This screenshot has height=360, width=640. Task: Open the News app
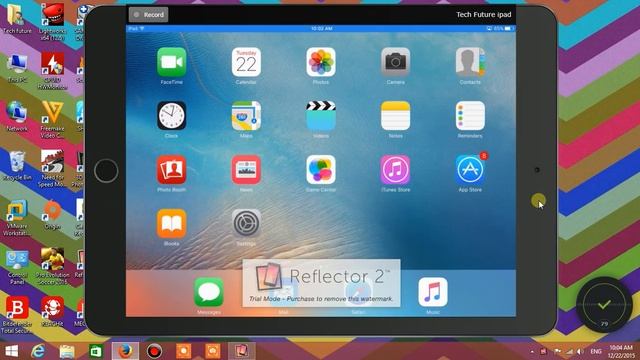(x=246, y=170)
